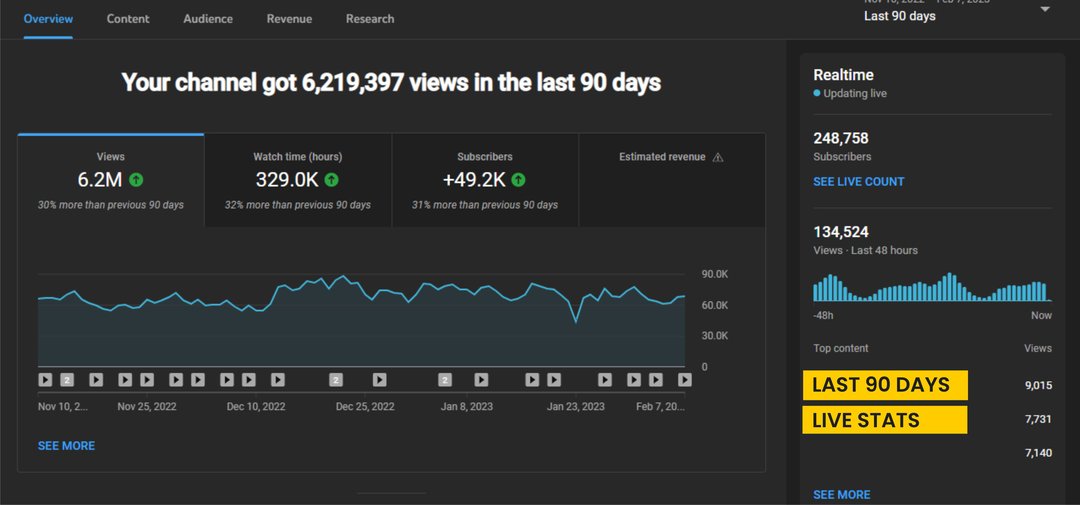Open the Overview tab
The width and height of the screenshot is (1080, 505).
[x=48, y=19]
